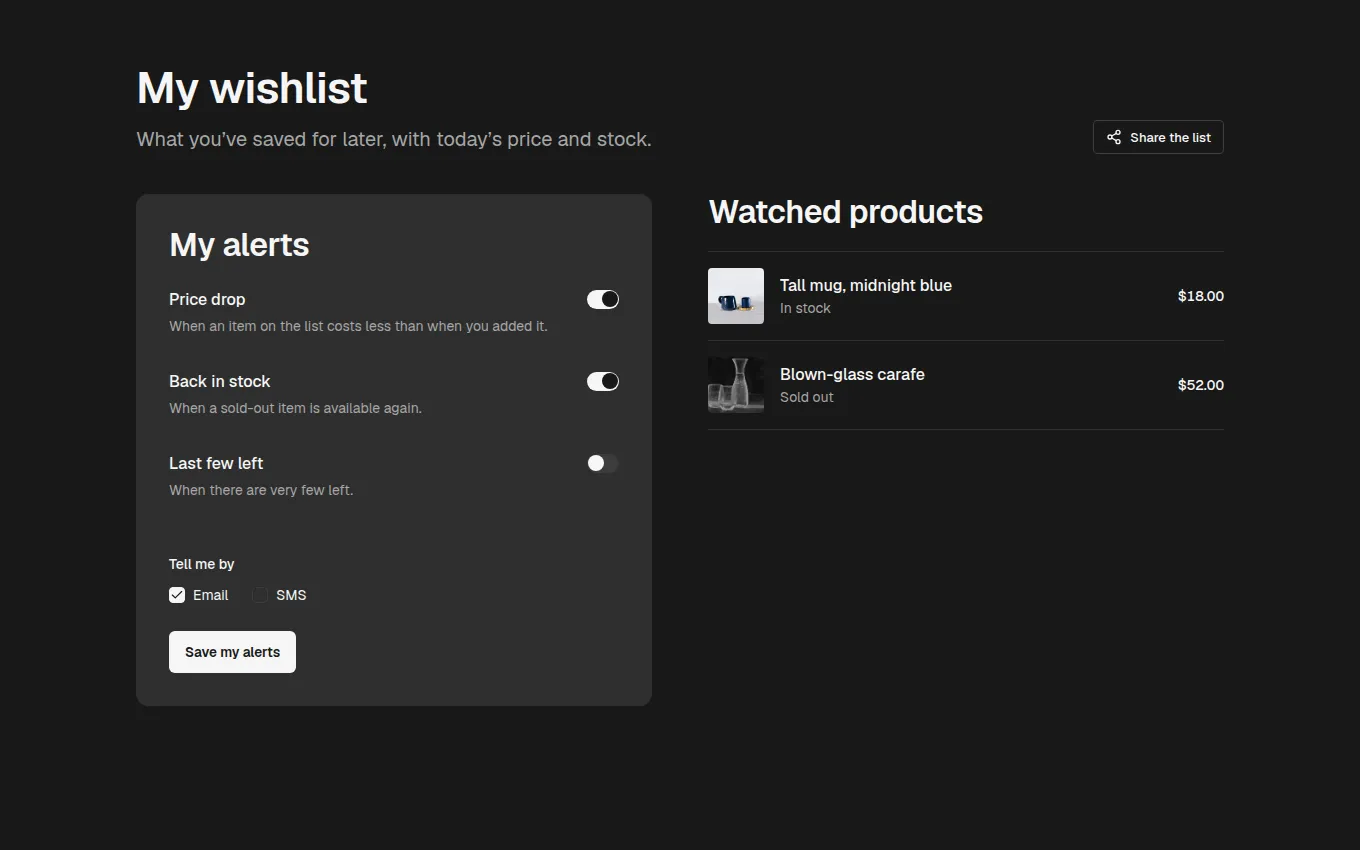Disable the Back in stock alert switch
Viewport: 1360px width, 850px height.
(603, 381)
